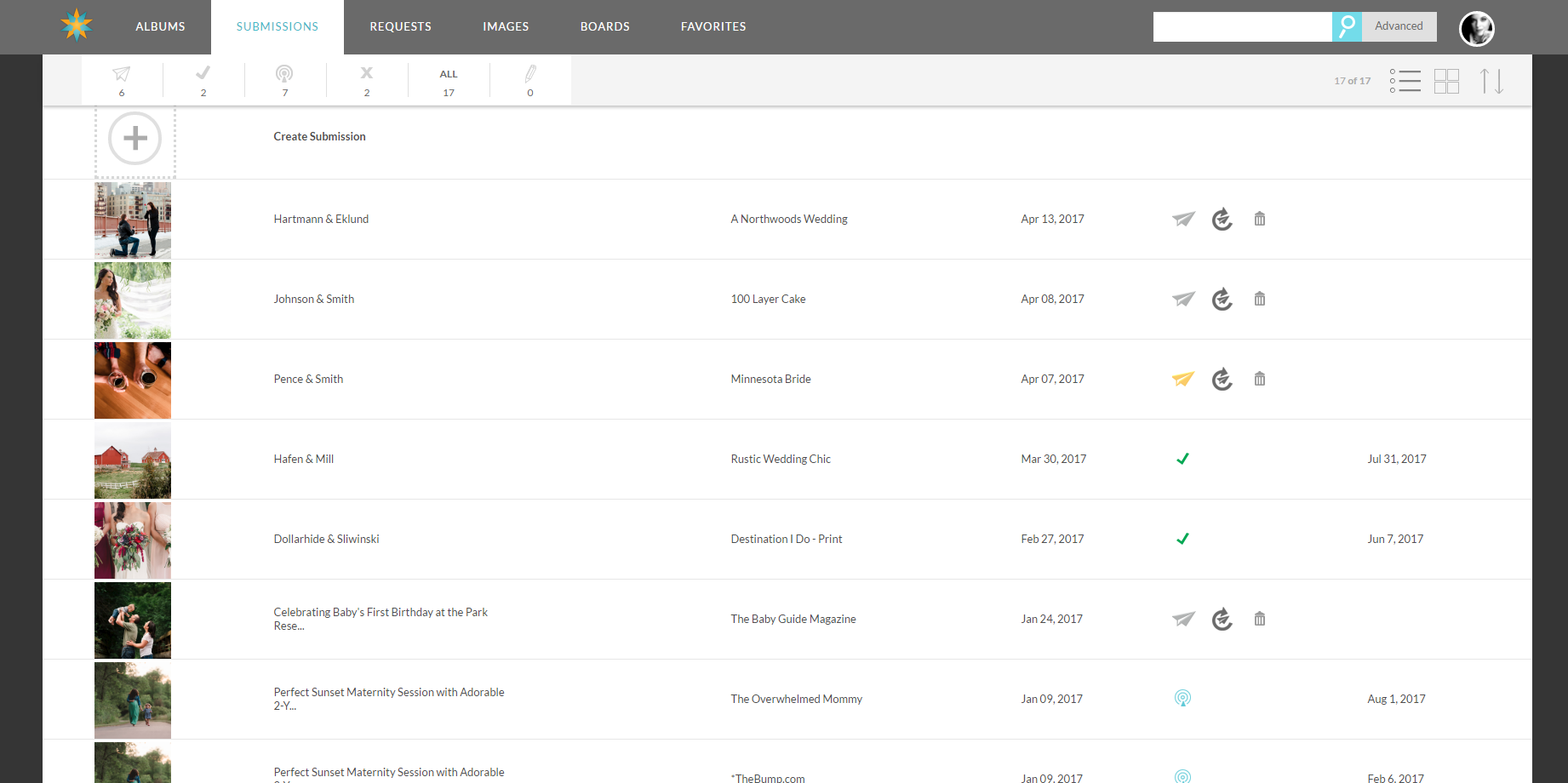
Task: Click the magnifier search button
Action: (x=1347, y=26)
